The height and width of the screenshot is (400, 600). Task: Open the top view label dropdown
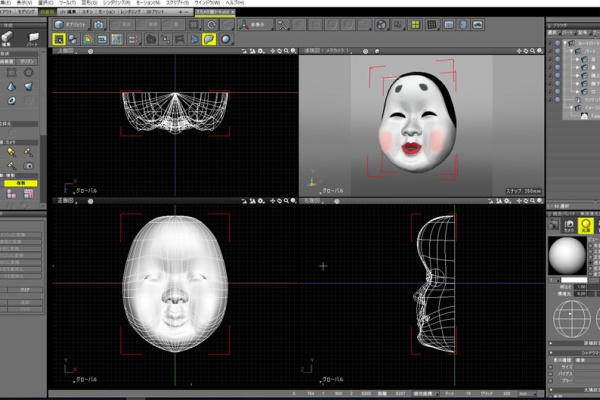click(x=67, y=51)
